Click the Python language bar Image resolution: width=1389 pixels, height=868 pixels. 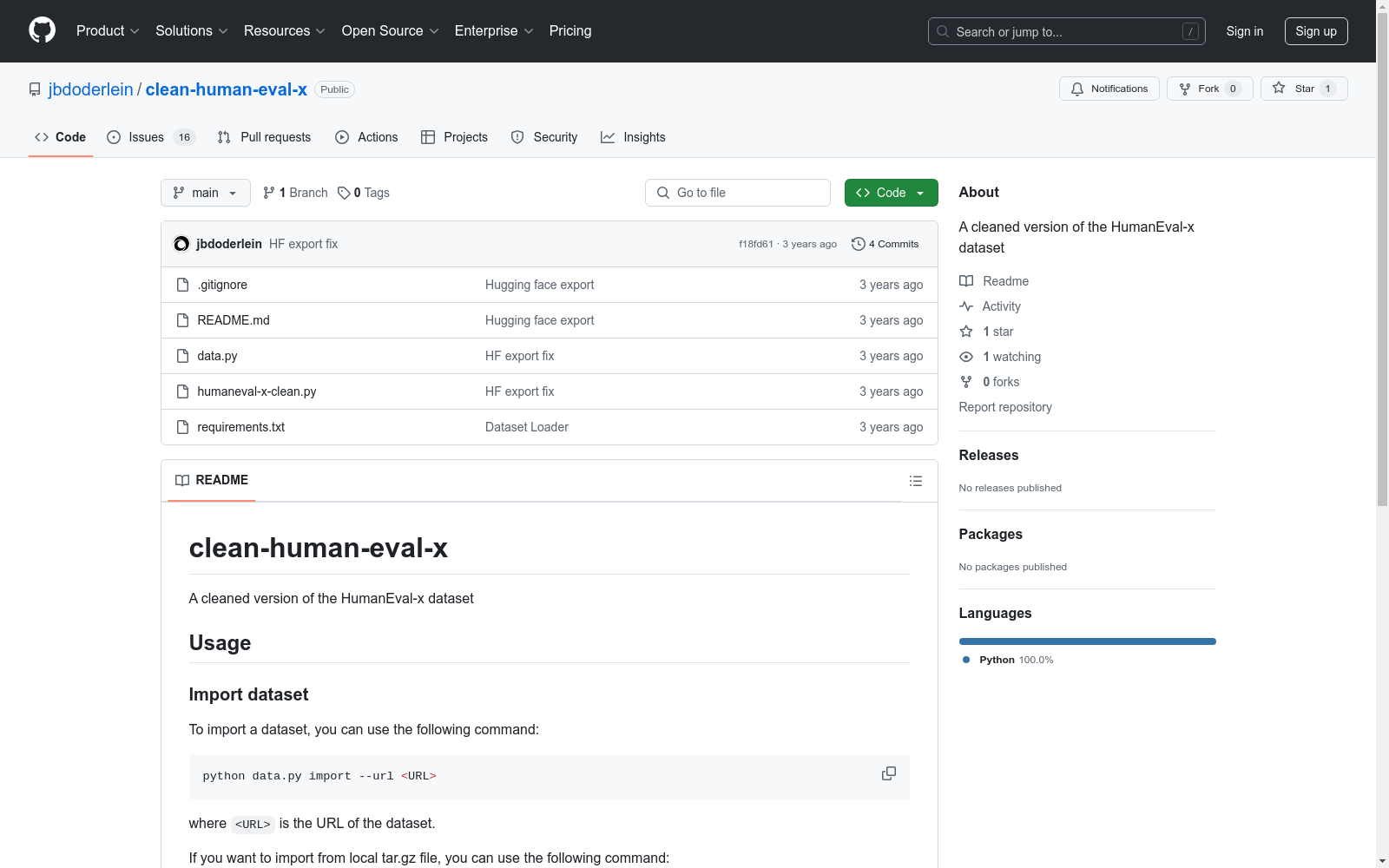point(1088,641)
